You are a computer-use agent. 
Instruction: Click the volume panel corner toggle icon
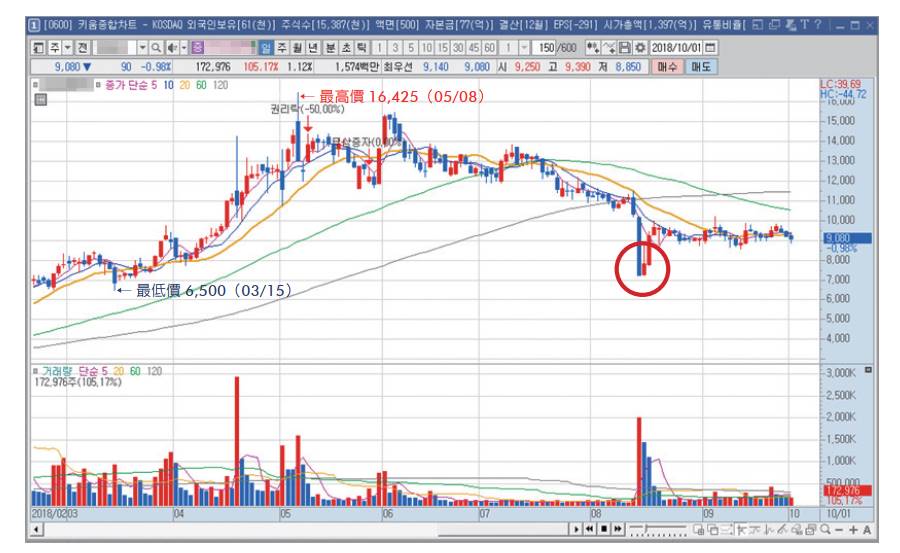click(x=868, y=370)
